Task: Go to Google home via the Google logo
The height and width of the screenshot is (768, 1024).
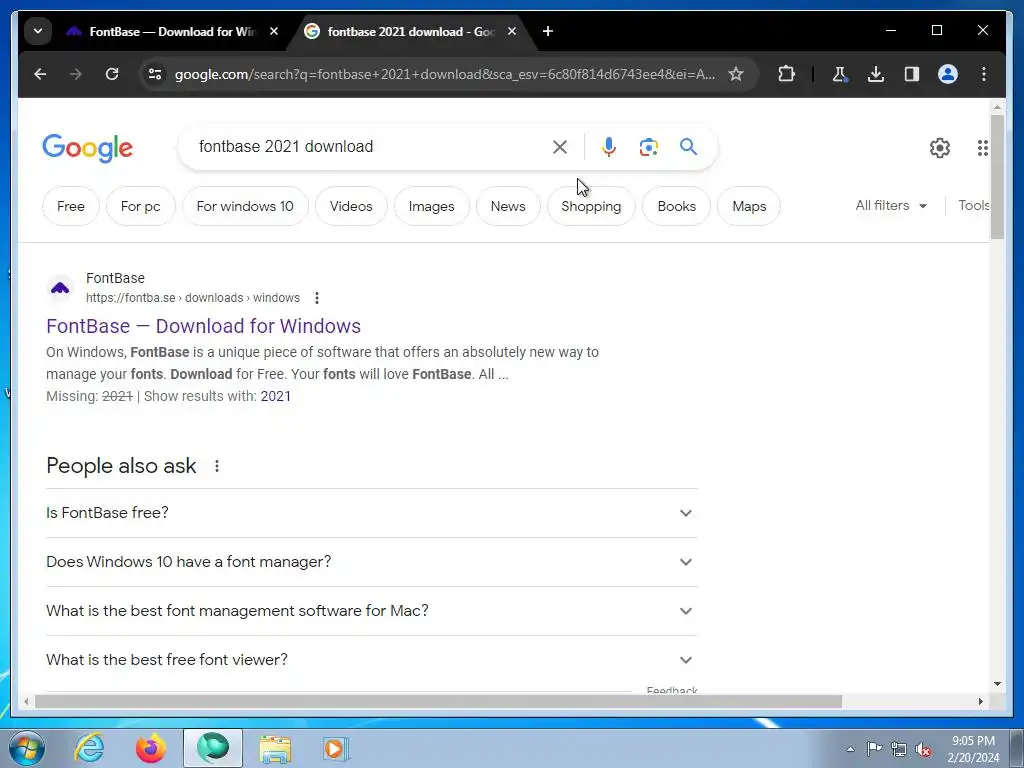Action: [88, 148]
